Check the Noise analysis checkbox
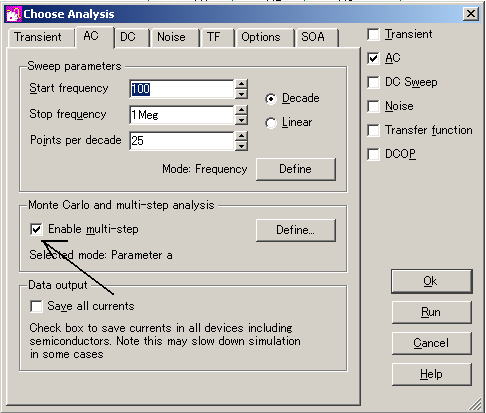This screenshot has width=486, height=413. [373, 106]
